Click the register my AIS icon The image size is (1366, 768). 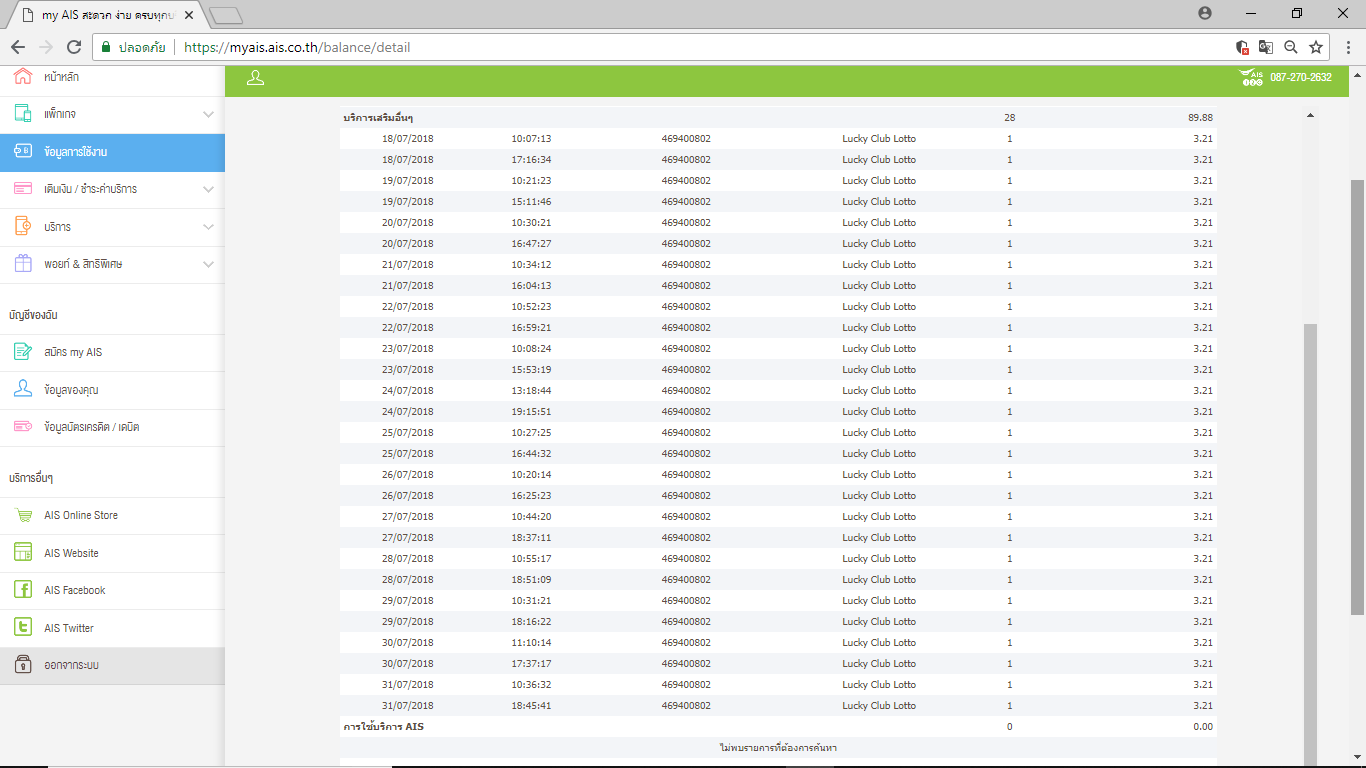coord(23,352)
